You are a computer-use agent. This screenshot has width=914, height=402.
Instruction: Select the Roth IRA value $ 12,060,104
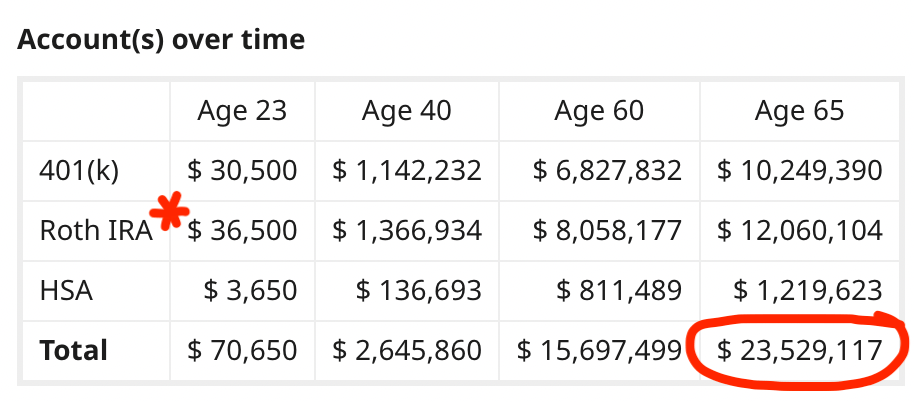(x=799, y=231)
